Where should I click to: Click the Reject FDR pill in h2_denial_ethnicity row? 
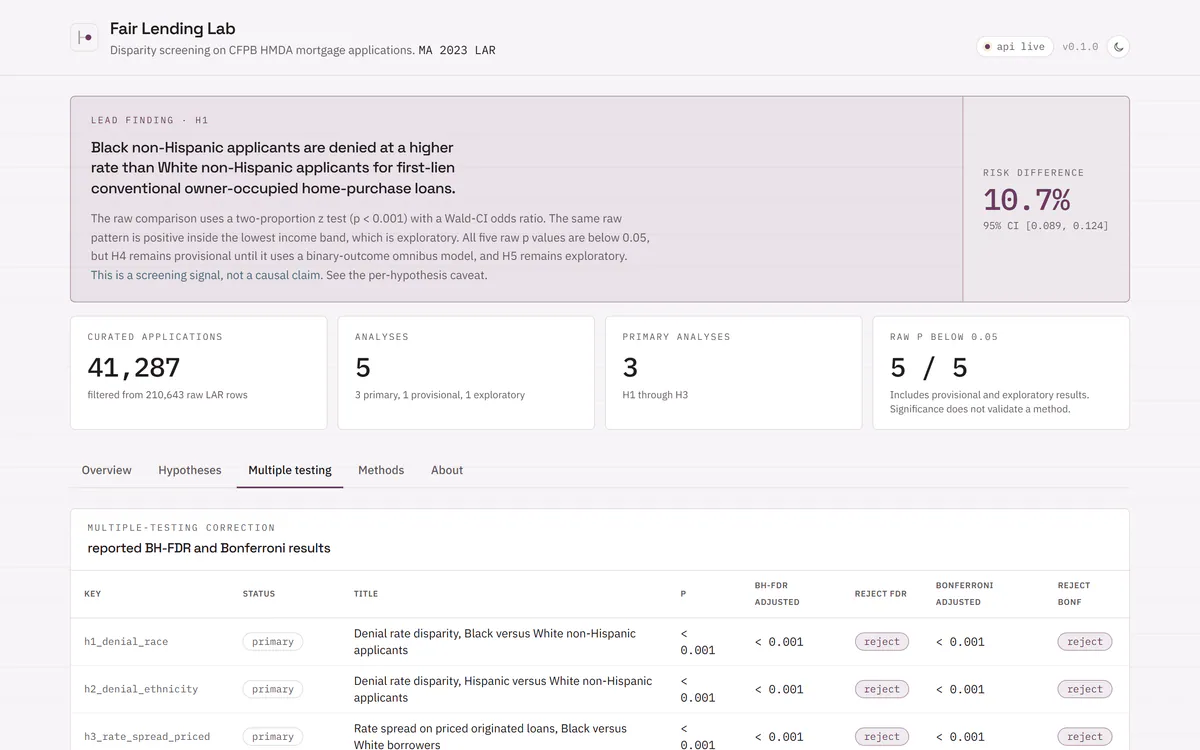(882, 689)
